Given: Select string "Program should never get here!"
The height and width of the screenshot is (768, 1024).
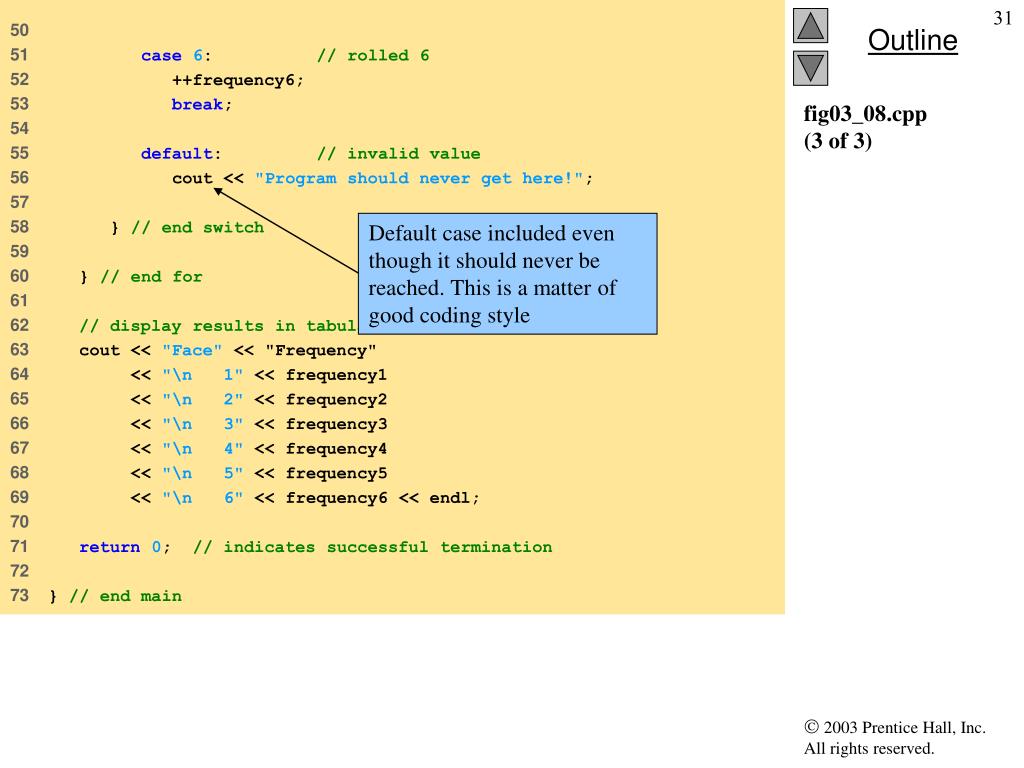Looking at the screenshot, I should pyautogui.click(x=419, y=178).
